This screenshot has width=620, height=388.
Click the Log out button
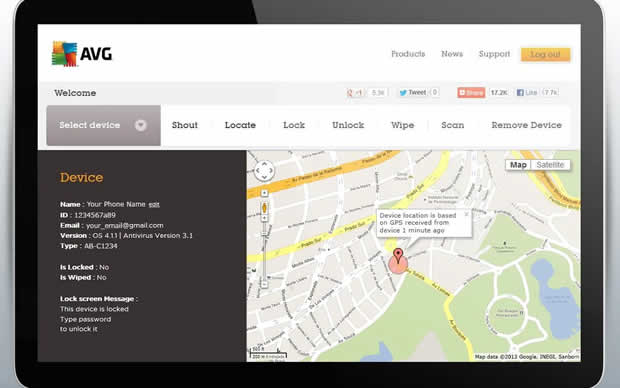click(x=545, y=54)
